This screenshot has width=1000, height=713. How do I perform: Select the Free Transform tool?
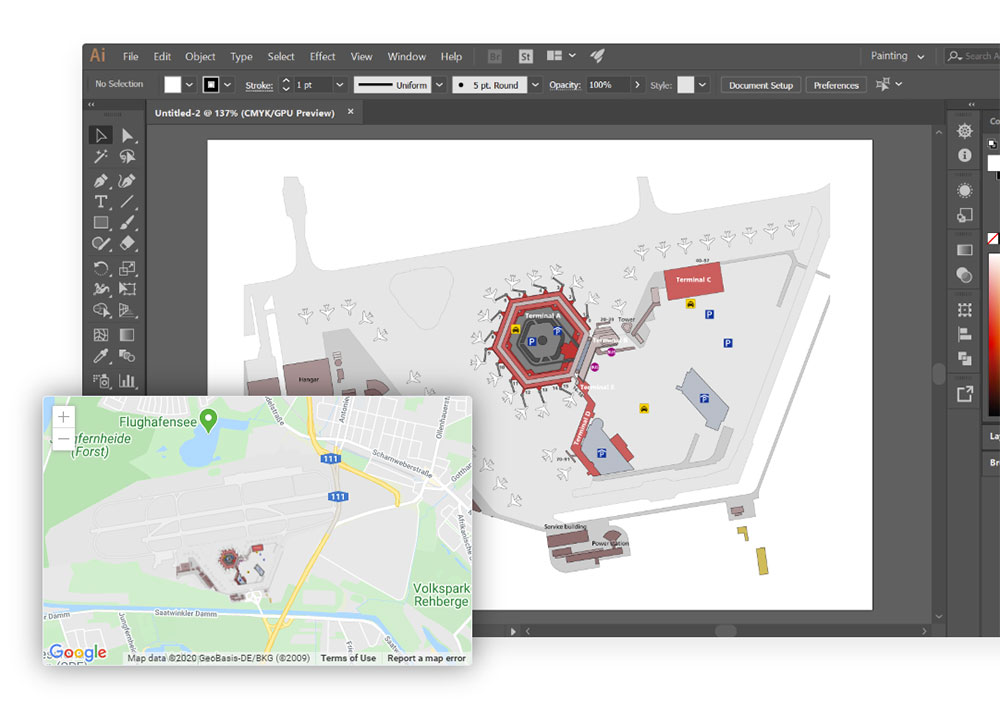[x=127, y=289]
